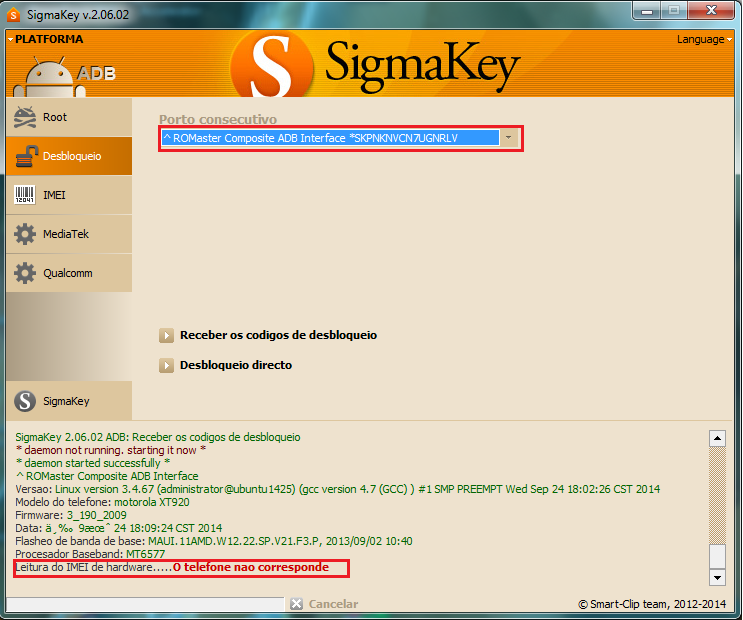Open the Qualcomm tab label
This screenshot has height=620, width=743.
tap(68, 273)
